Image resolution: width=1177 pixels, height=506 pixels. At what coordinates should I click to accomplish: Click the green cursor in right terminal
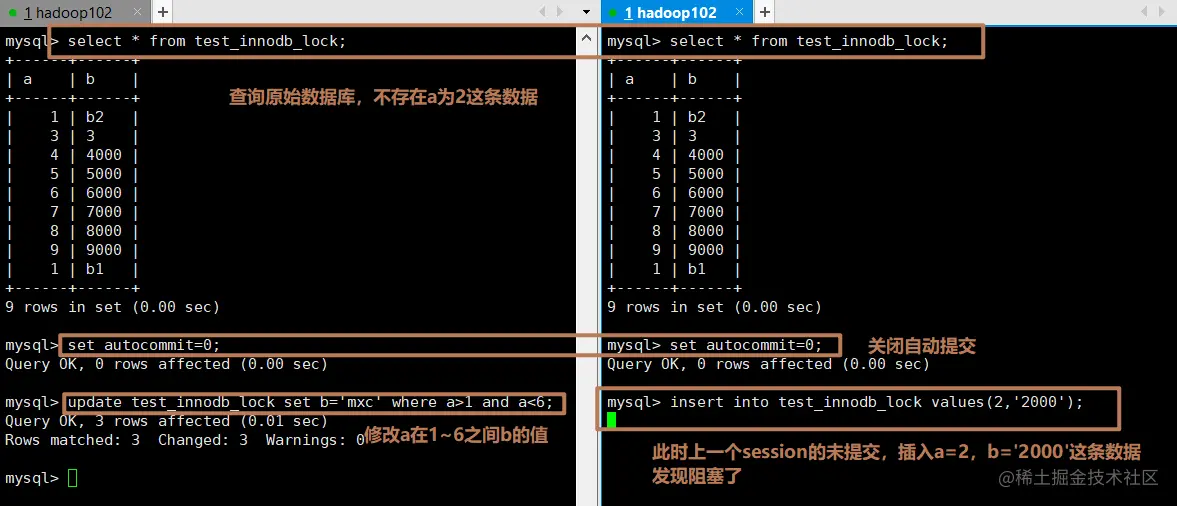(x=611, y=421)
